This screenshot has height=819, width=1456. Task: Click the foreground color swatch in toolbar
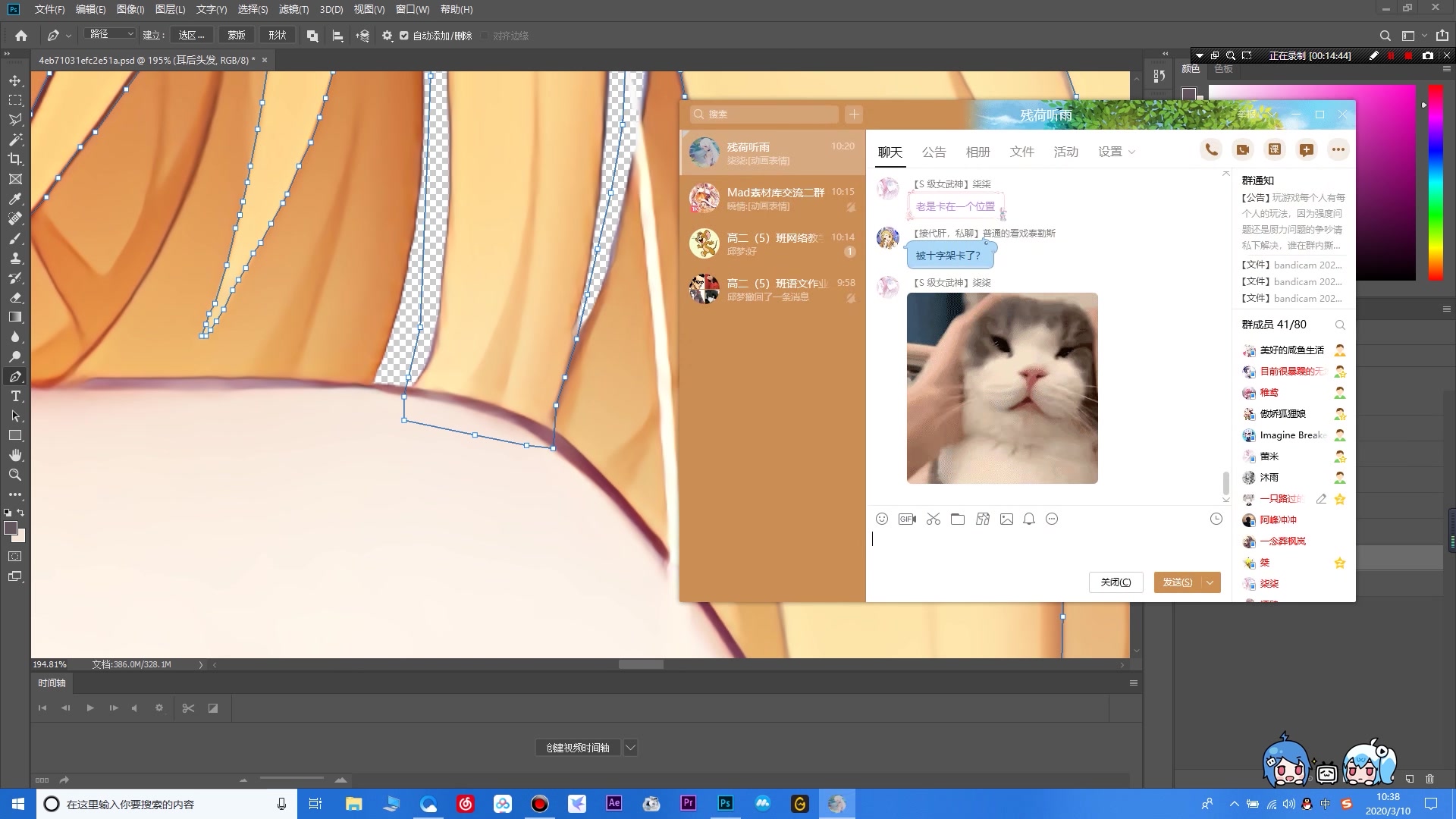(x=11, y=528)
